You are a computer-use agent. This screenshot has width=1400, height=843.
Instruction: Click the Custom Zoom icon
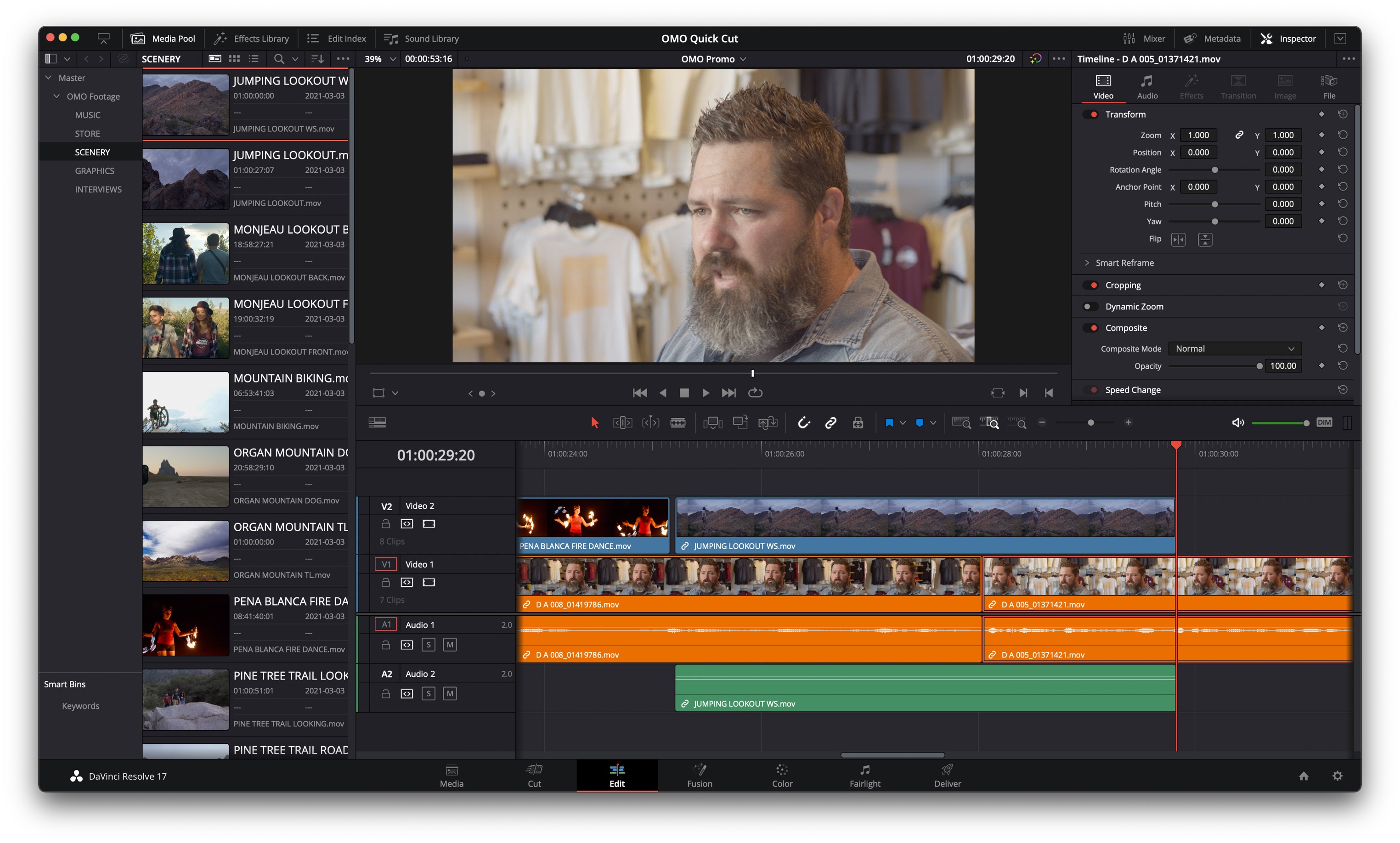click(x=1017, y=422)
